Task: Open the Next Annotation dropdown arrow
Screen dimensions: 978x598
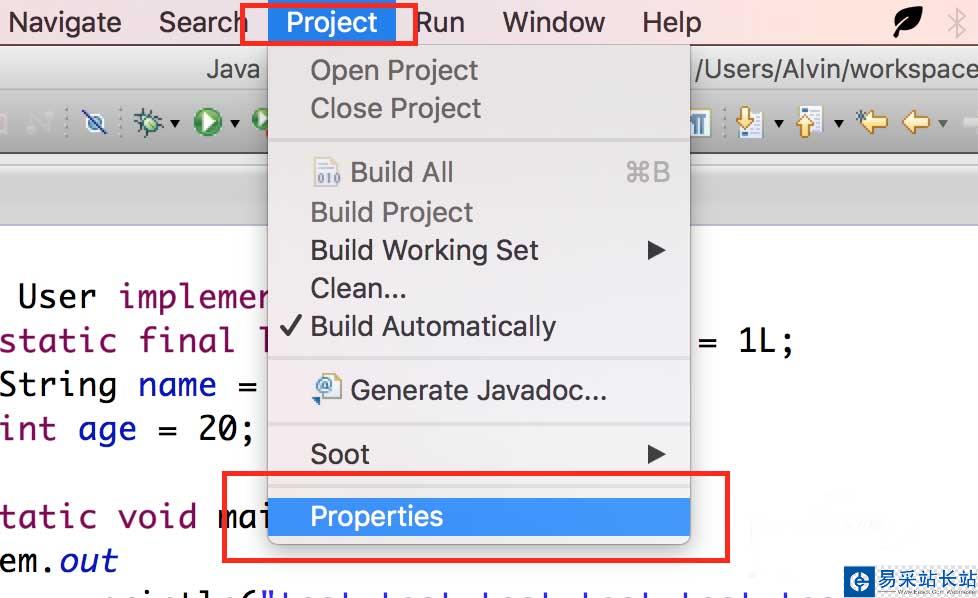Action: click(779, 124)
